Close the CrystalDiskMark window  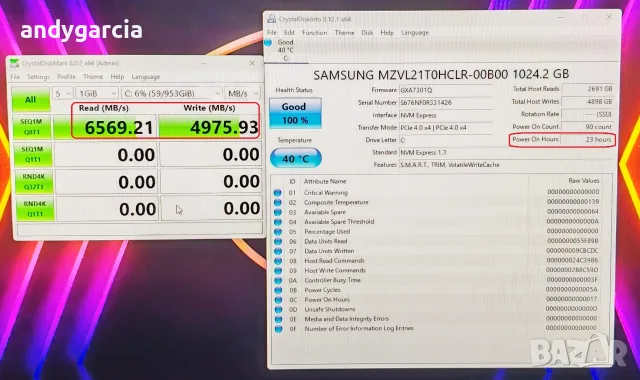252,63
